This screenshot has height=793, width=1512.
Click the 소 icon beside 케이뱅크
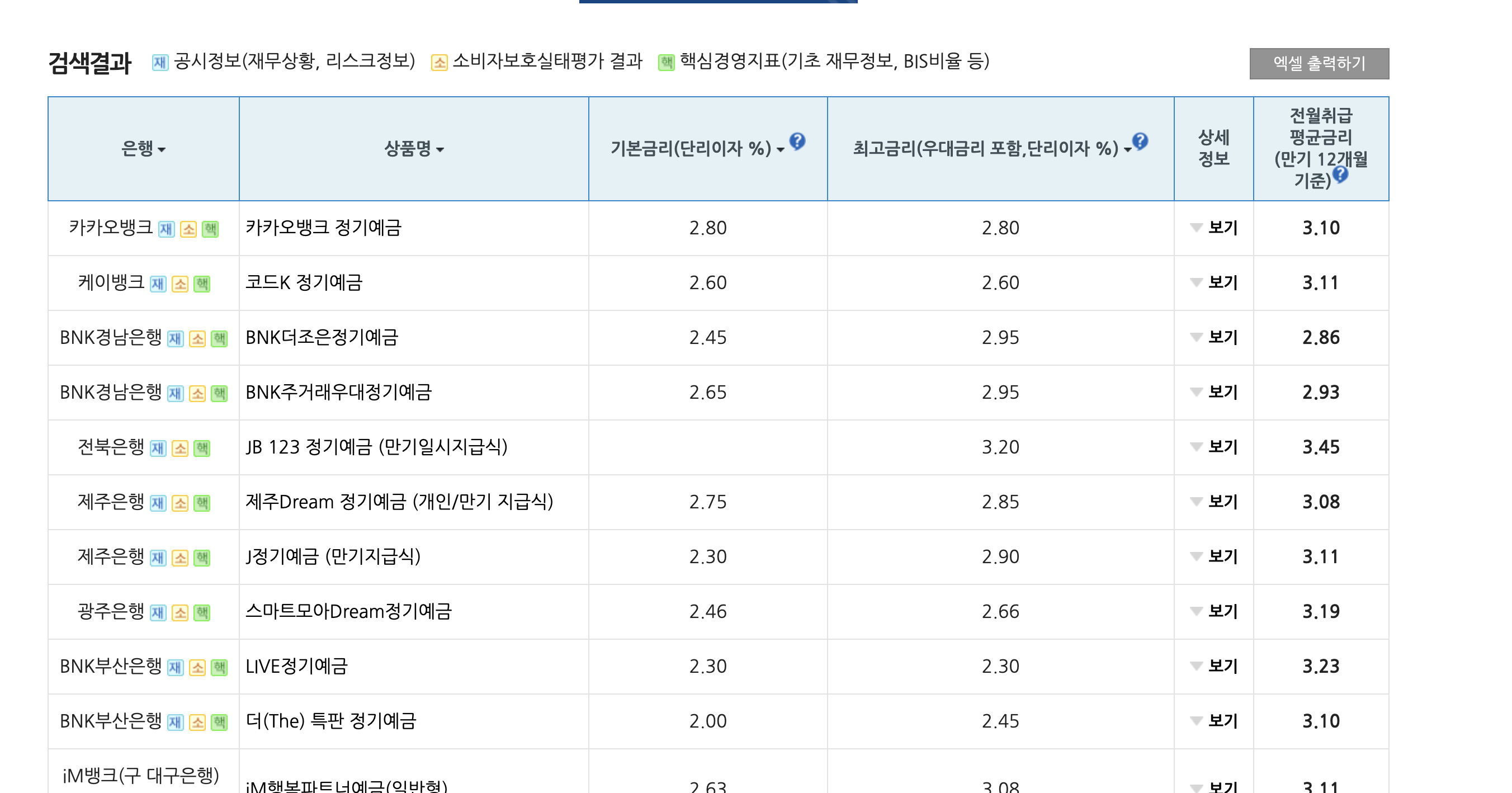[180, 284]
